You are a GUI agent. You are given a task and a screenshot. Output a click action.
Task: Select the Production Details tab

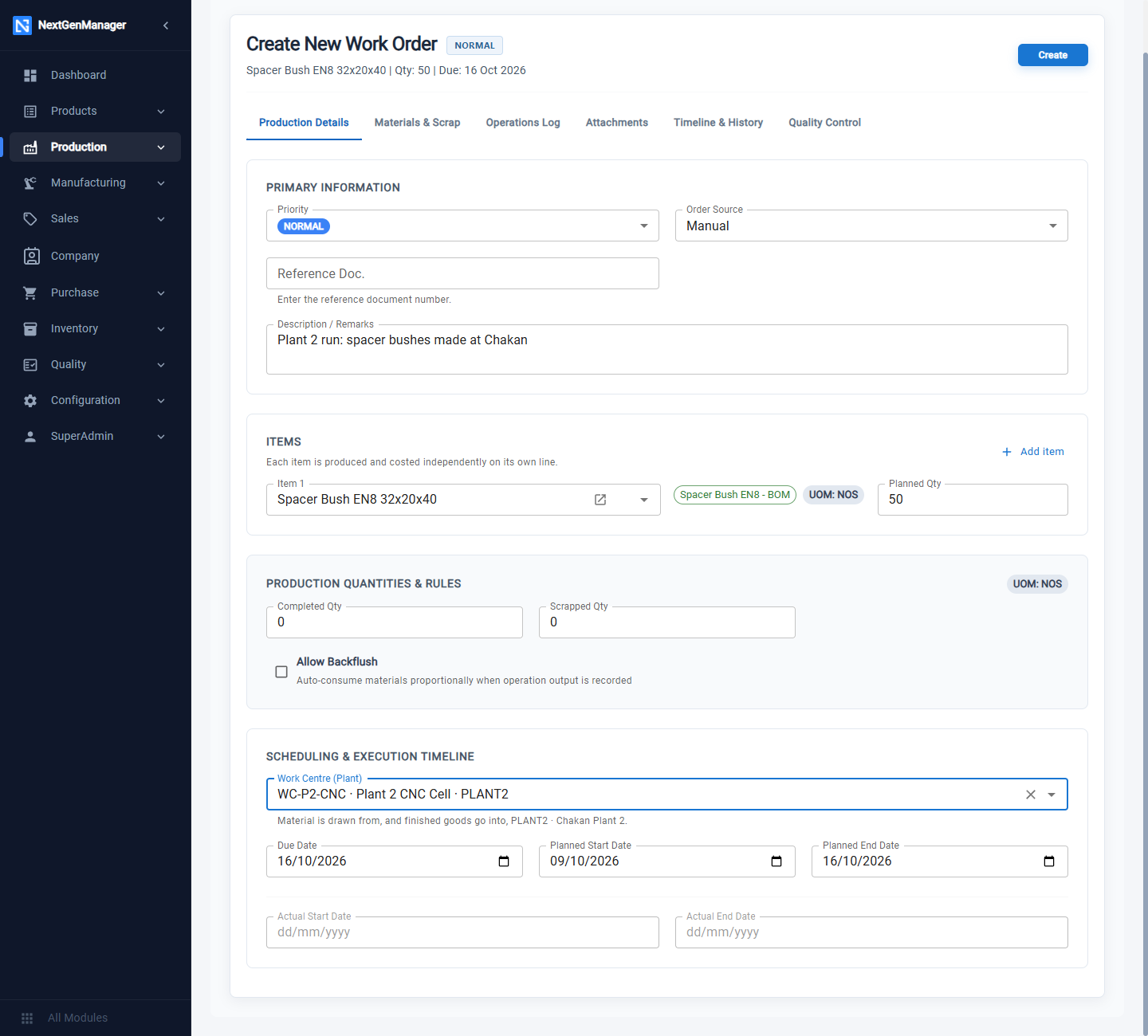click(x=304, y=123)
